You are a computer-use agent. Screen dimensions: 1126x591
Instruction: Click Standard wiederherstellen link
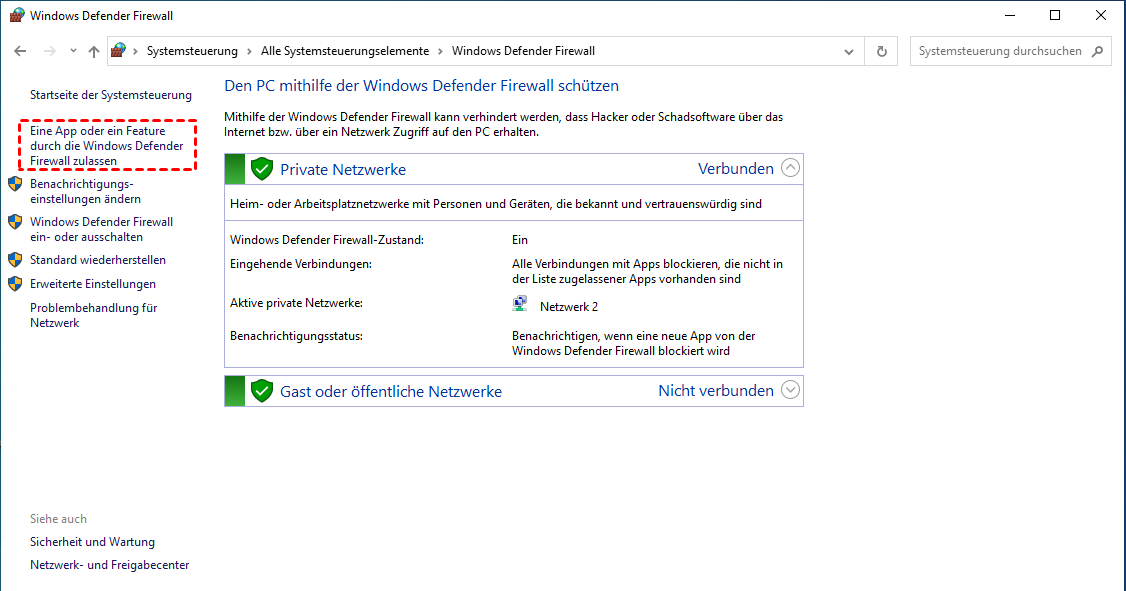[98, 260]
